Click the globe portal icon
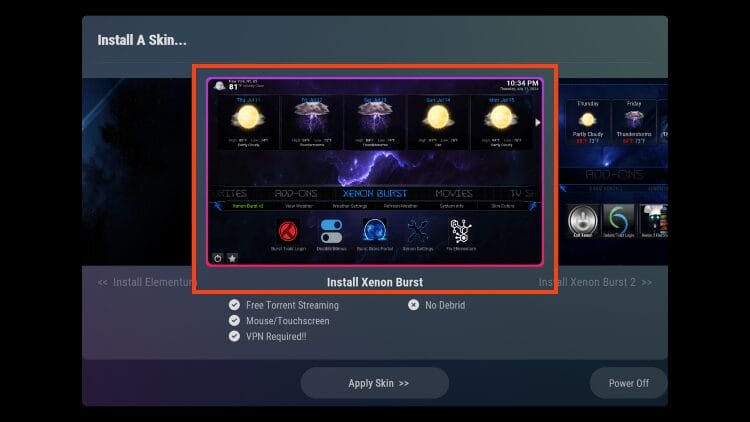750x422 pixels. 375,232
